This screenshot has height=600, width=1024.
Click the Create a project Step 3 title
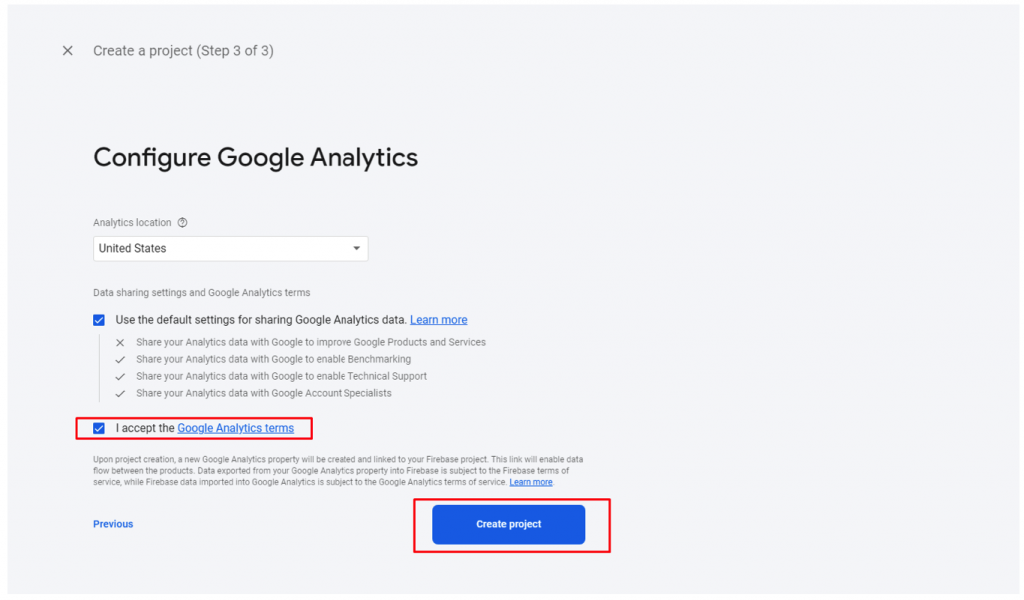click(x=184, y=51)
